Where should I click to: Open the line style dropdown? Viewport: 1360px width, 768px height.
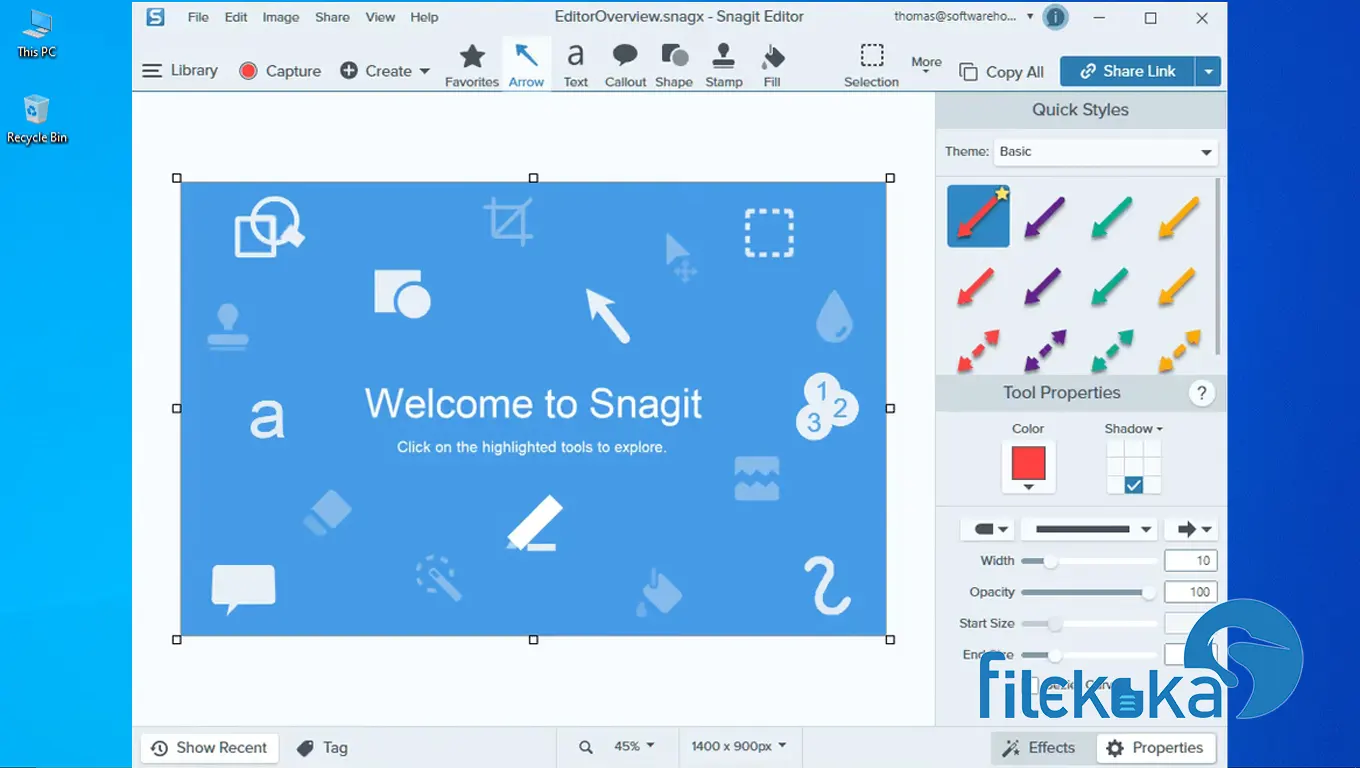[x=1088, y=529]
